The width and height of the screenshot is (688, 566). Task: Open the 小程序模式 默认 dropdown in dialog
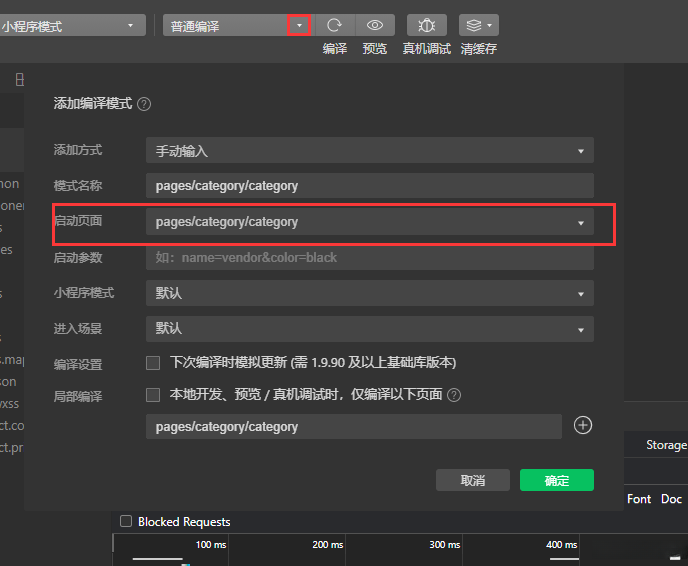tap(369, 293)
